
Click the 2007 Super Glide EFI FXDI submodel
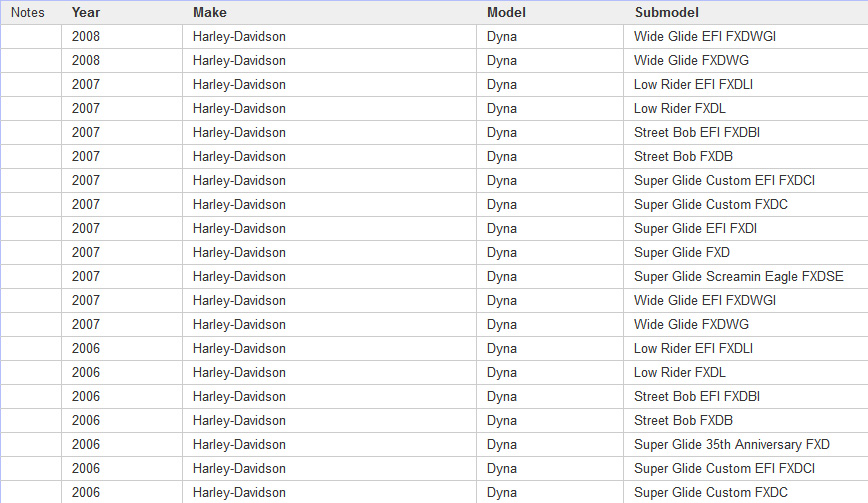[x=695, y=228]
